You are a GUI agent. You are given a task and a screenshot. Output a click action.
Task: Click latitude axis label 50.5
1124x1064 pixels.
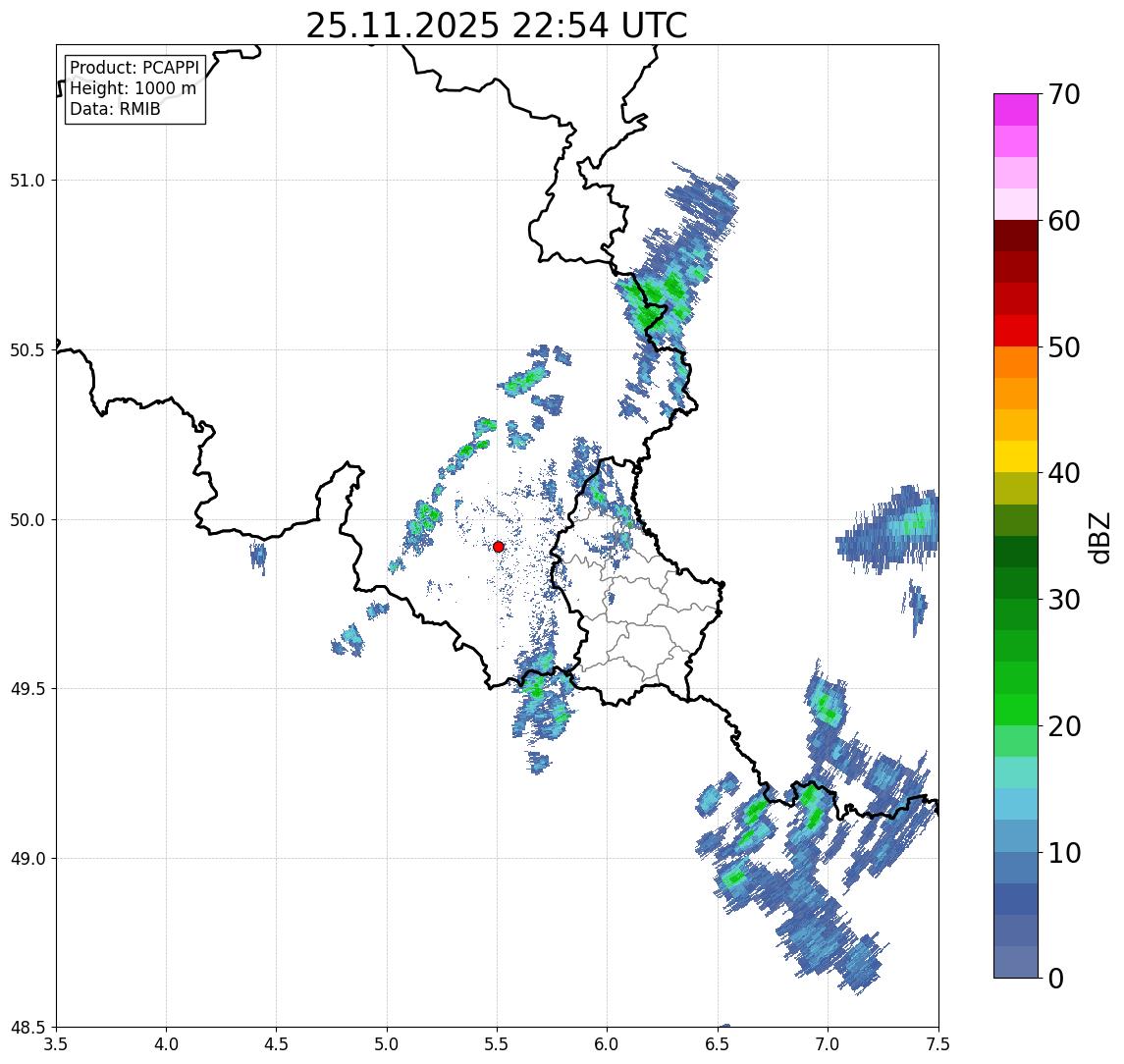point(27,350)
